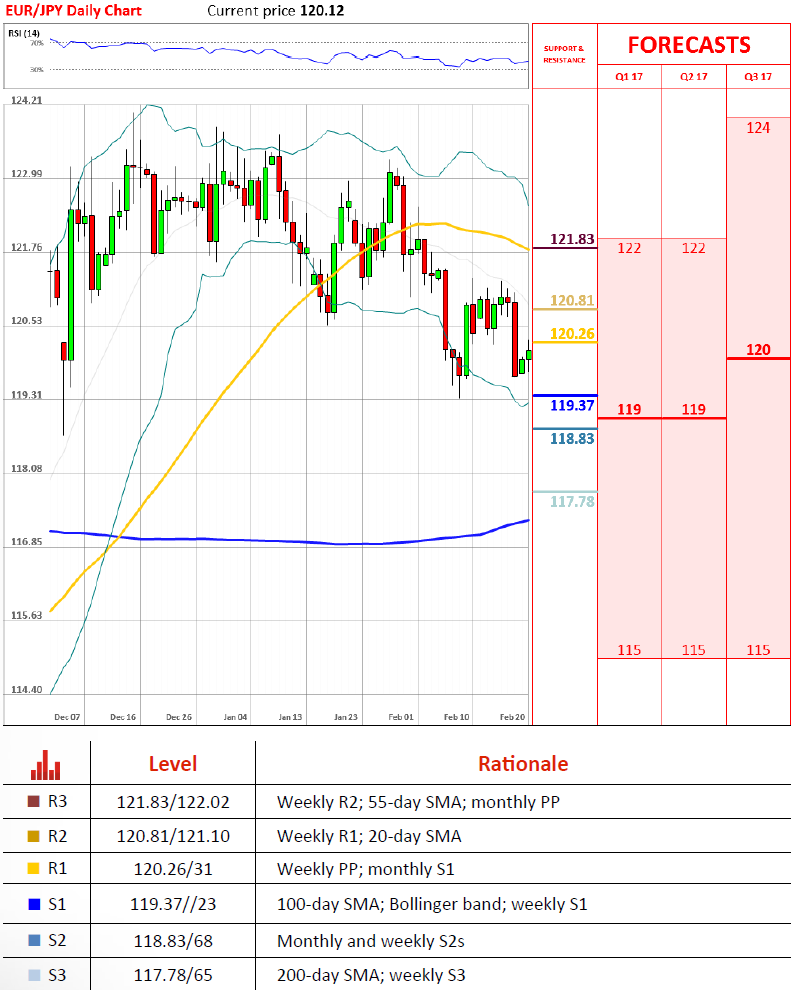Click the R3 level cell 121.83/122.02
Screen dimensions: 799x990
coord(173,802)
